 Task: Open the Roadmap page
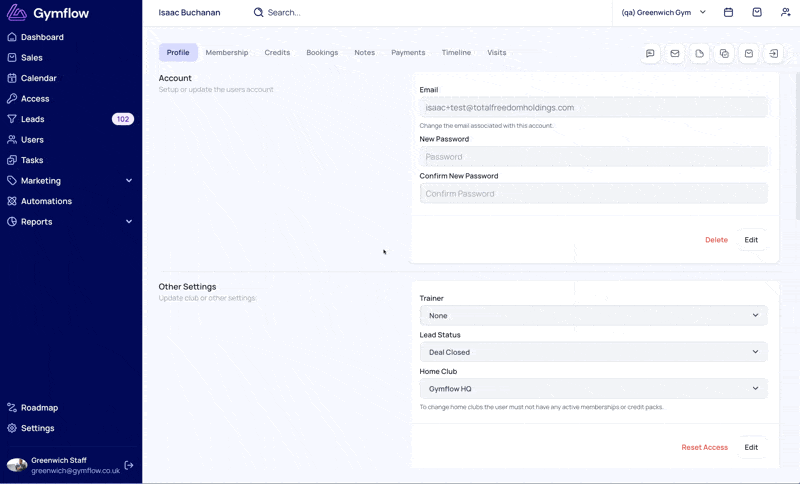[39, 407]
